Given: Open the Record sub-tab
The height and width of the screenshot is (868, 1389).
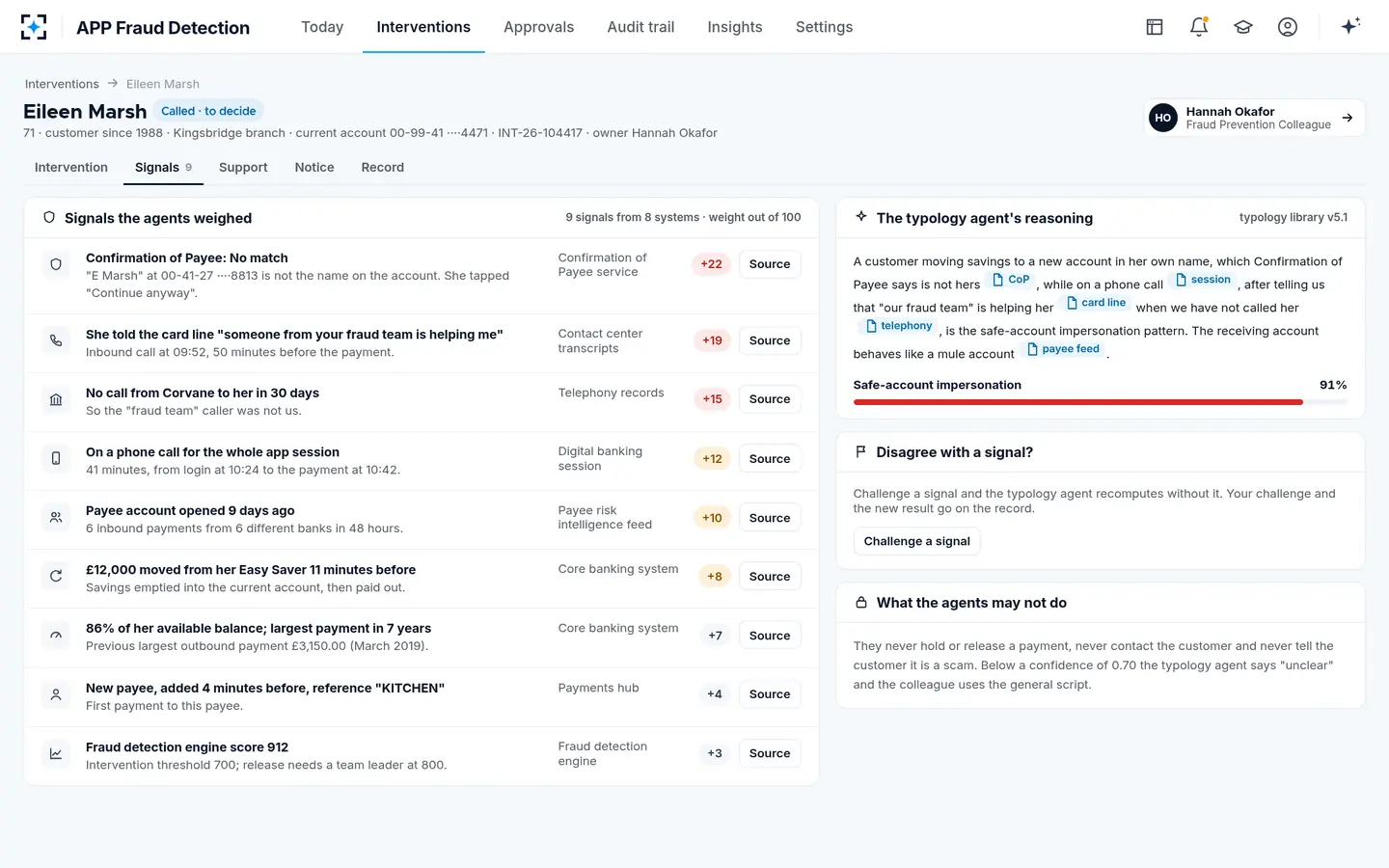Looking at the screenshot, I should pos(383,168).
